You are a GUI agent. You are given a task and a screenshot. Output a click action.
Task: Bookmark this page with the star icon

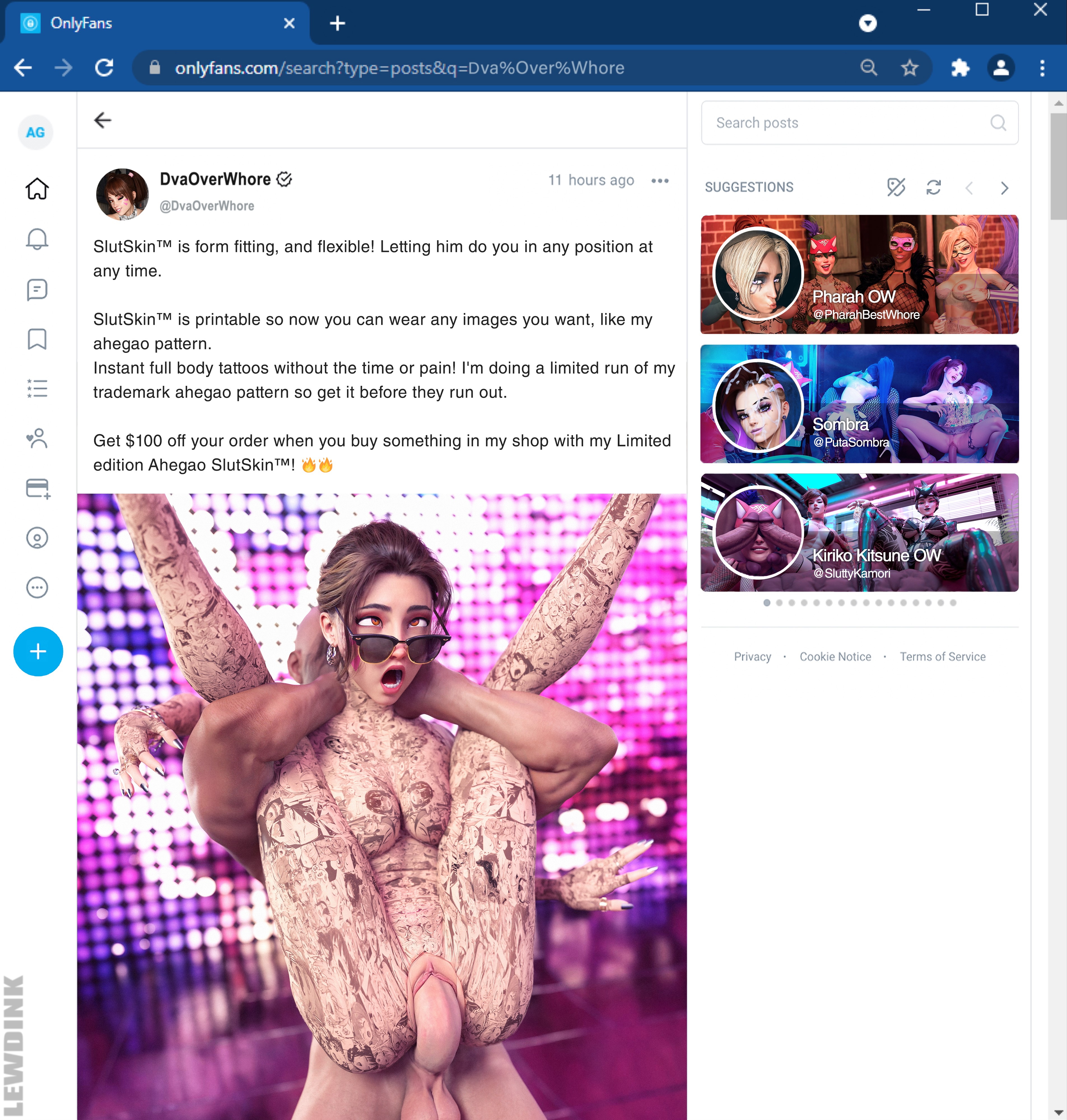pyautogui.click(x=909, y=68)
